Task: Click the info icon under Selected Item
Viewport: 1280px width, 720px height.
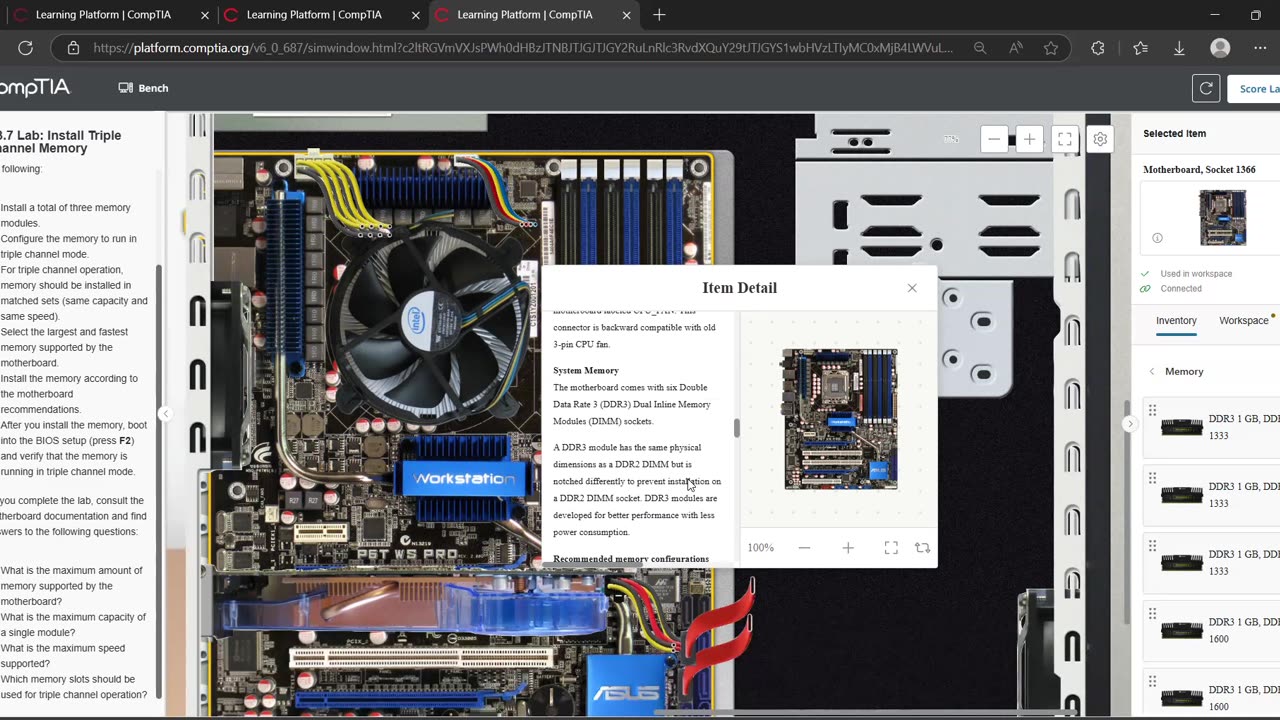Action: coord(1157,238)
